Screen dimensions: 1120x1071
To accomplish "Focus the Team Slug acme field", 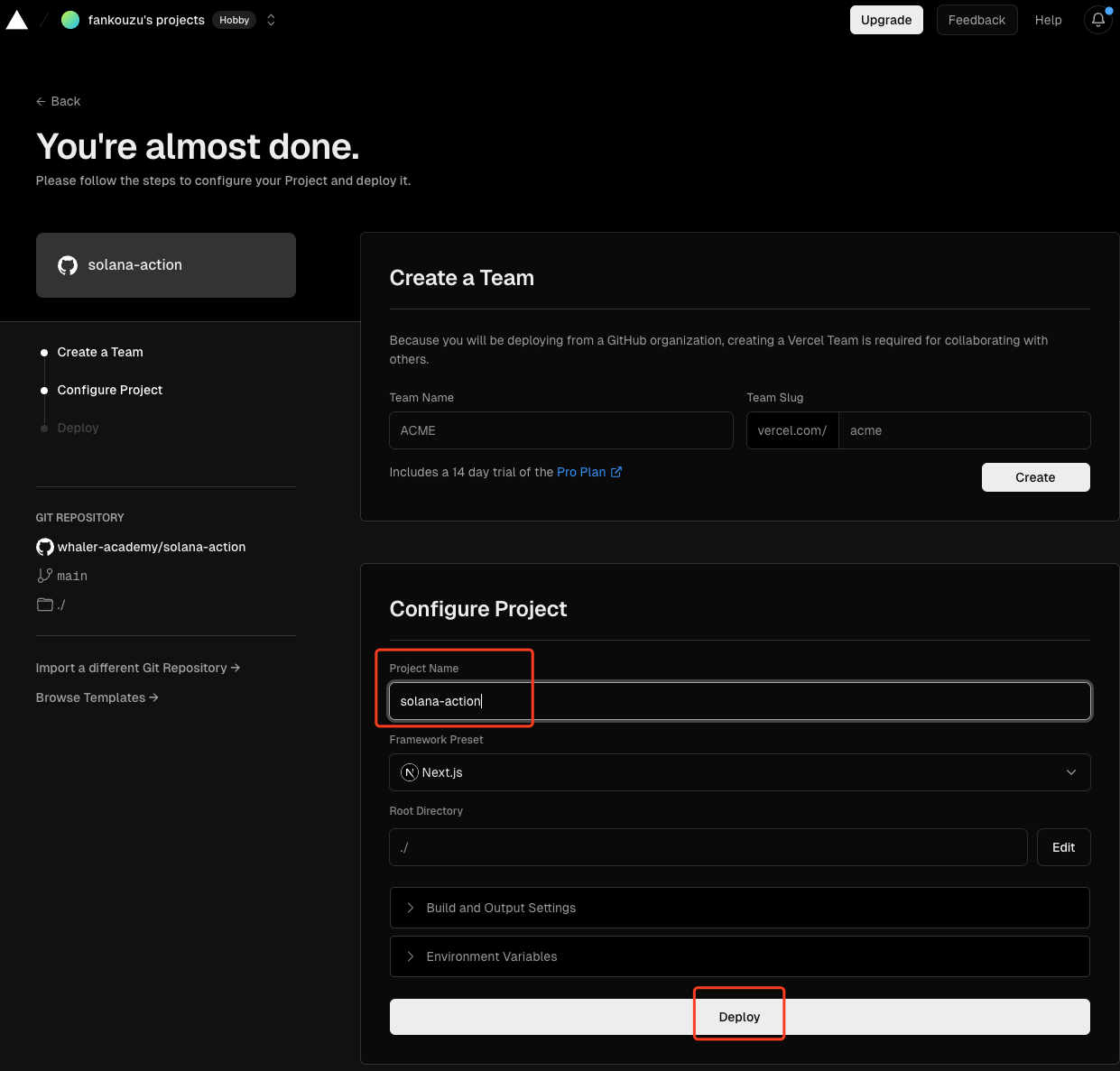I will 964,430.
